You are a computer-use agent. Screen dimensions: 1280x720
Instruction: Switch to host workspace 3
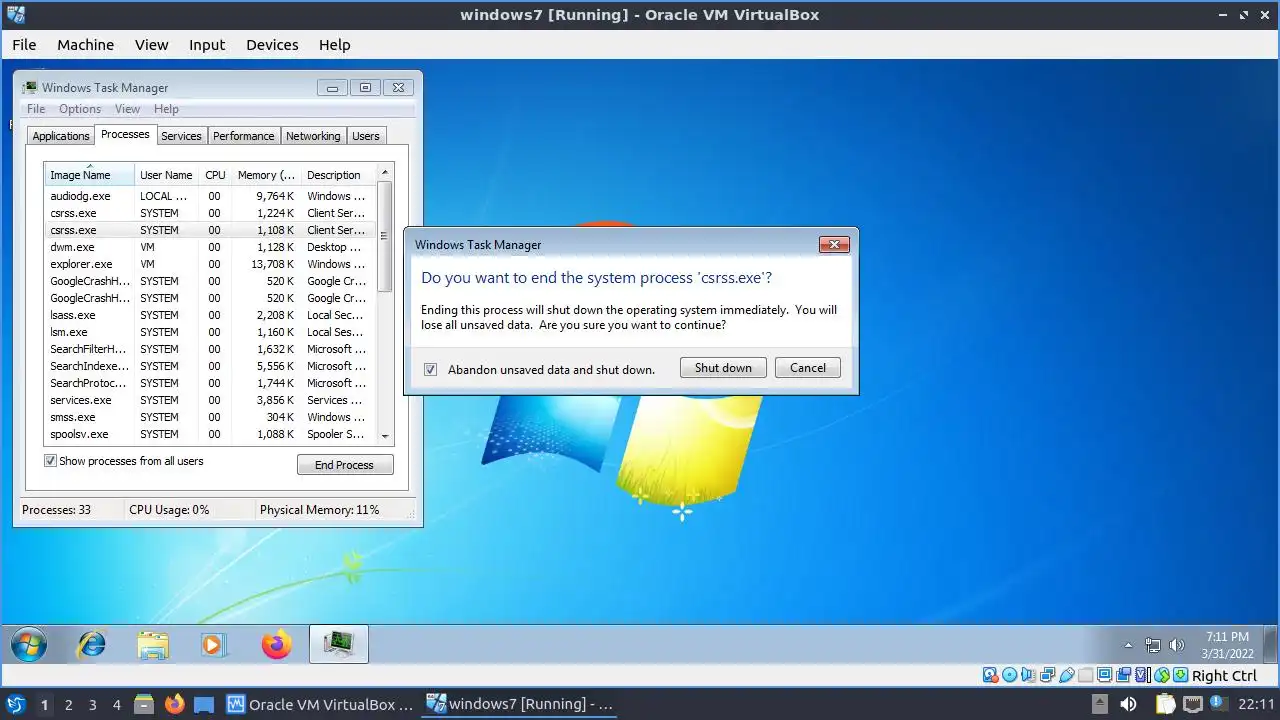pos(92,704)
